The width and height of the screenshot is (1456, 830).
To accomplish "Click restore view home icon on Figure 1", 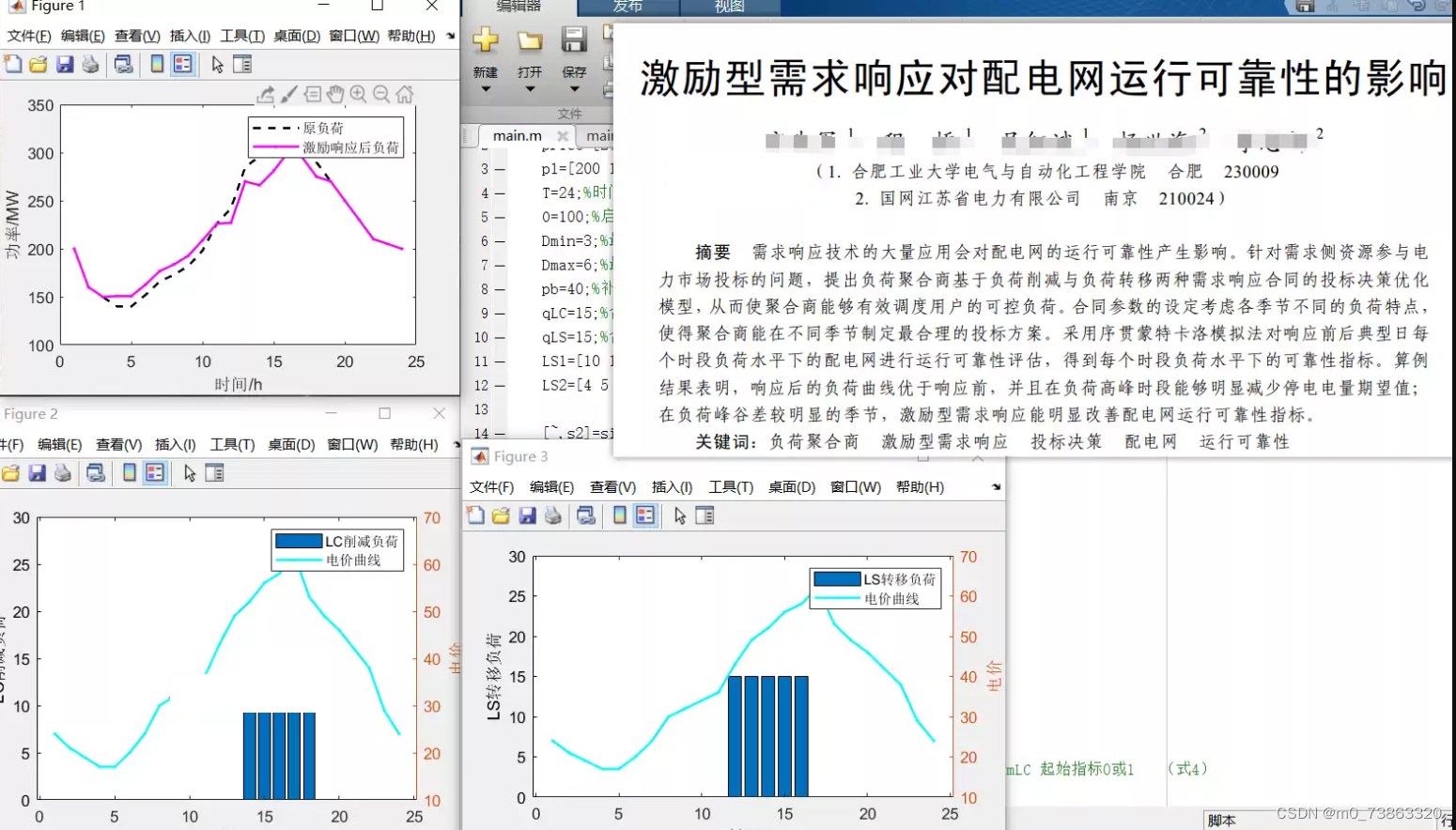I will click(x=405, y=94).
